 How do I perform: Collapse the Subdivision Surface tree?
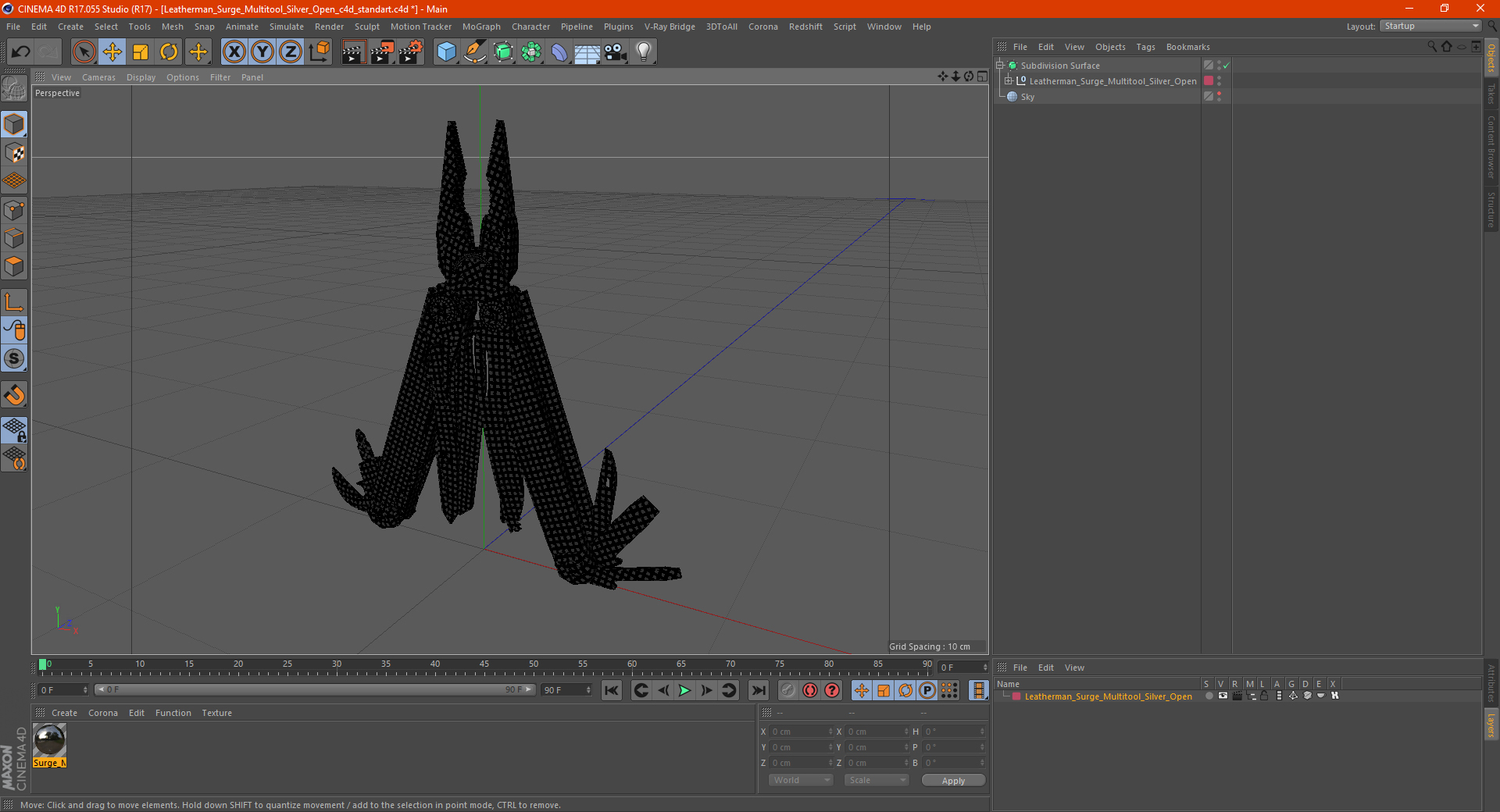coord(1000,66)
